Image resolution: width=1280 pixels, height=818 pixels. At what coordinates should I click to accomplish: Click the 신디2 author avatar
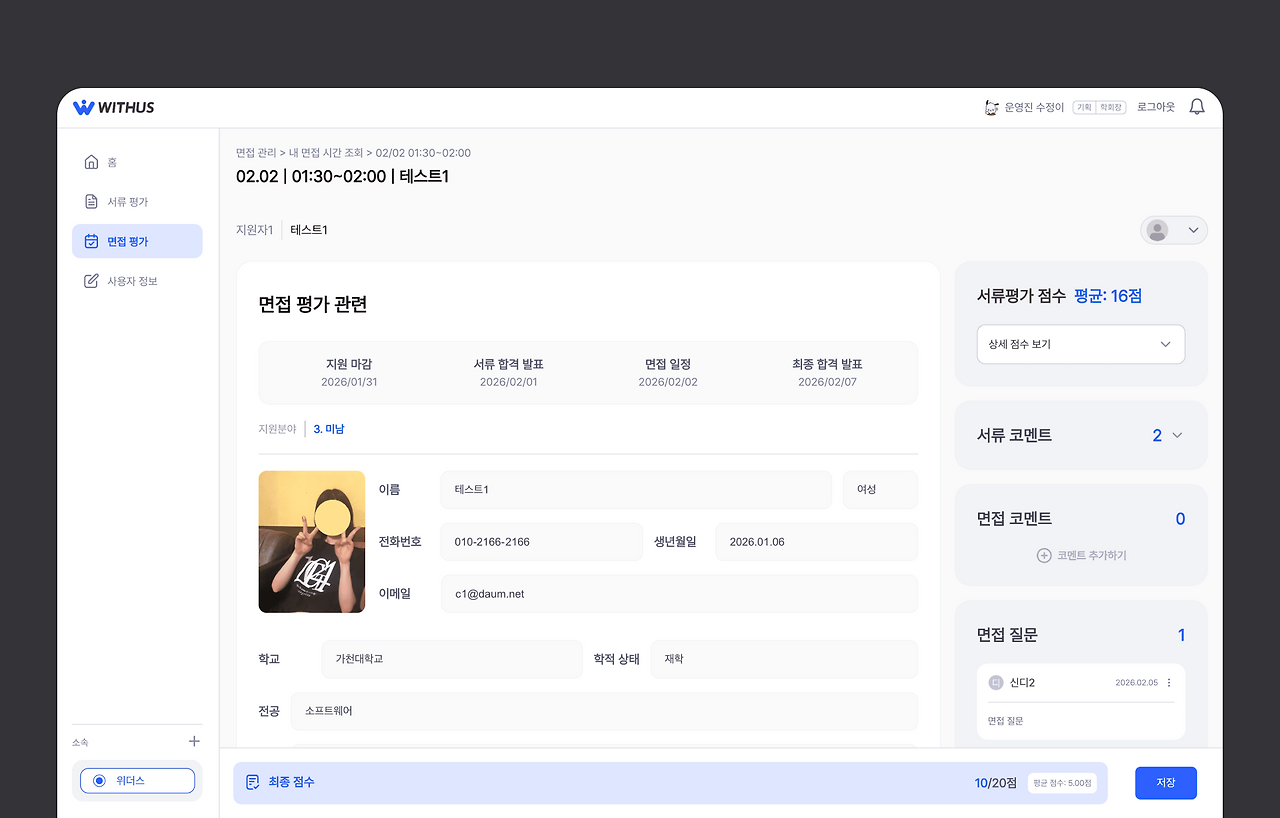995,683
